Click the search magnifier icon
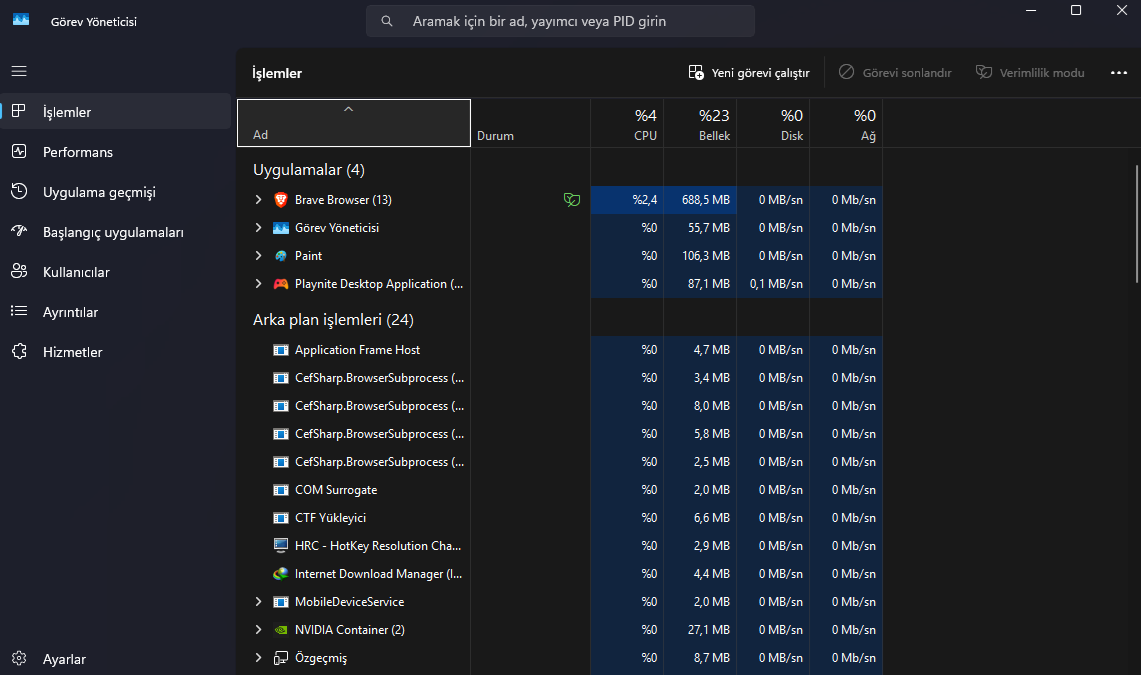The height and width of the screenshot is (675, 1141). [387, 21]
